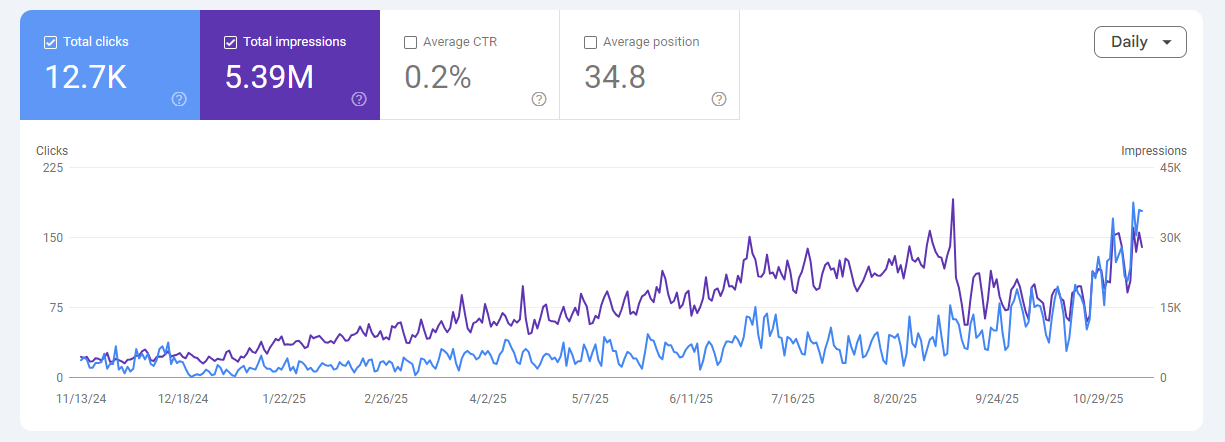
Task: Click the Clicks axis title
Action: coord(52,151)
